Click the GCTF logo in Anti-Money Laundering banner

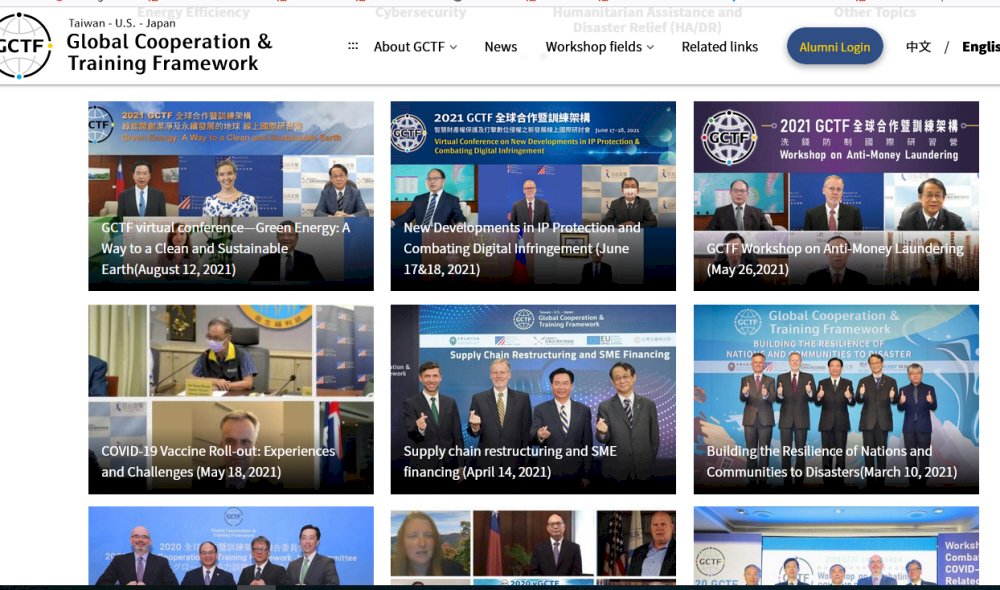point(729,137)
